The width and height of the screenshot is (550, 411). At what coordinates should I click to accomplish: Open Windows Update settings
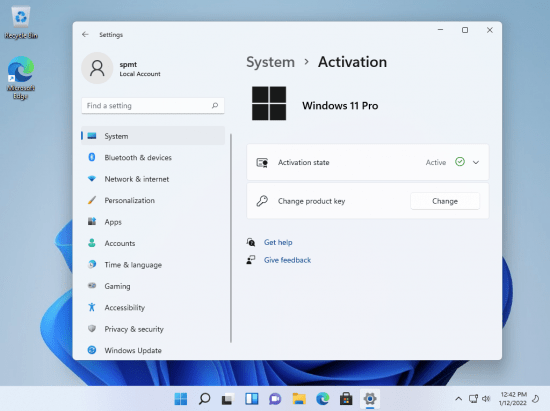pyautogui.click(x=153, y=350)
